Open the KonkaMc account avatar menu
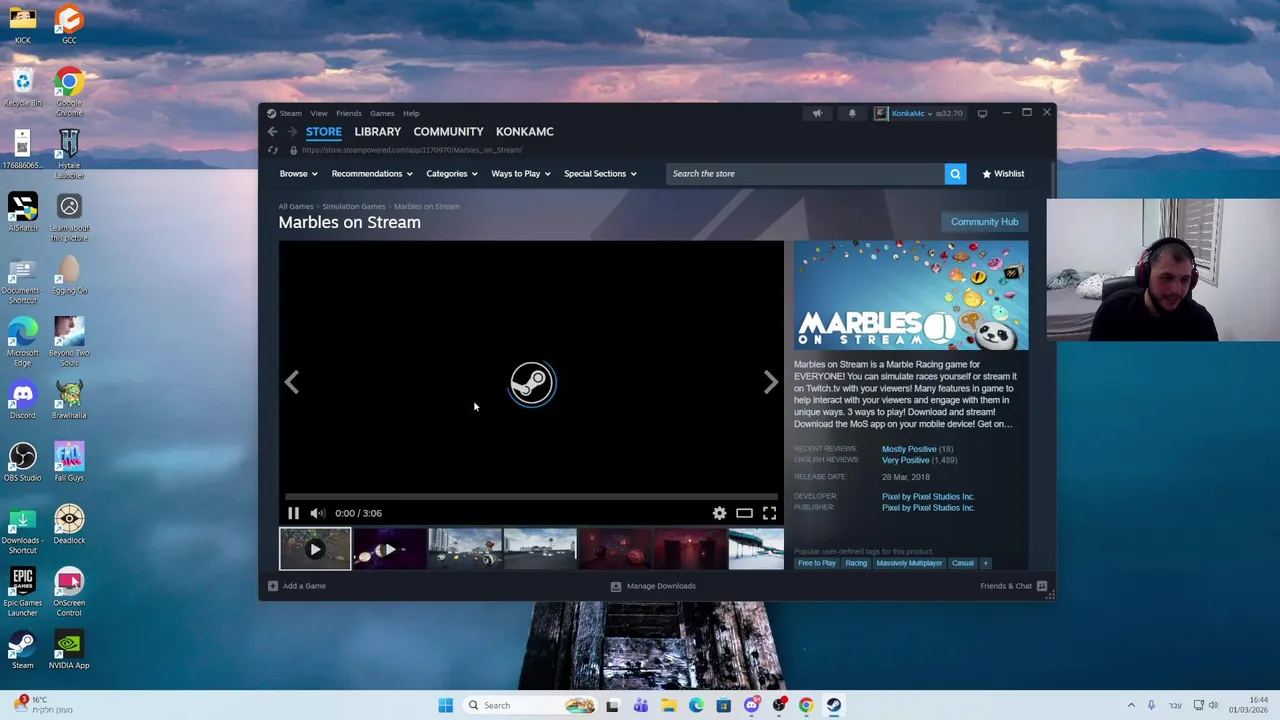Viewport: 1280px width, 720px height. click(881, 113)
